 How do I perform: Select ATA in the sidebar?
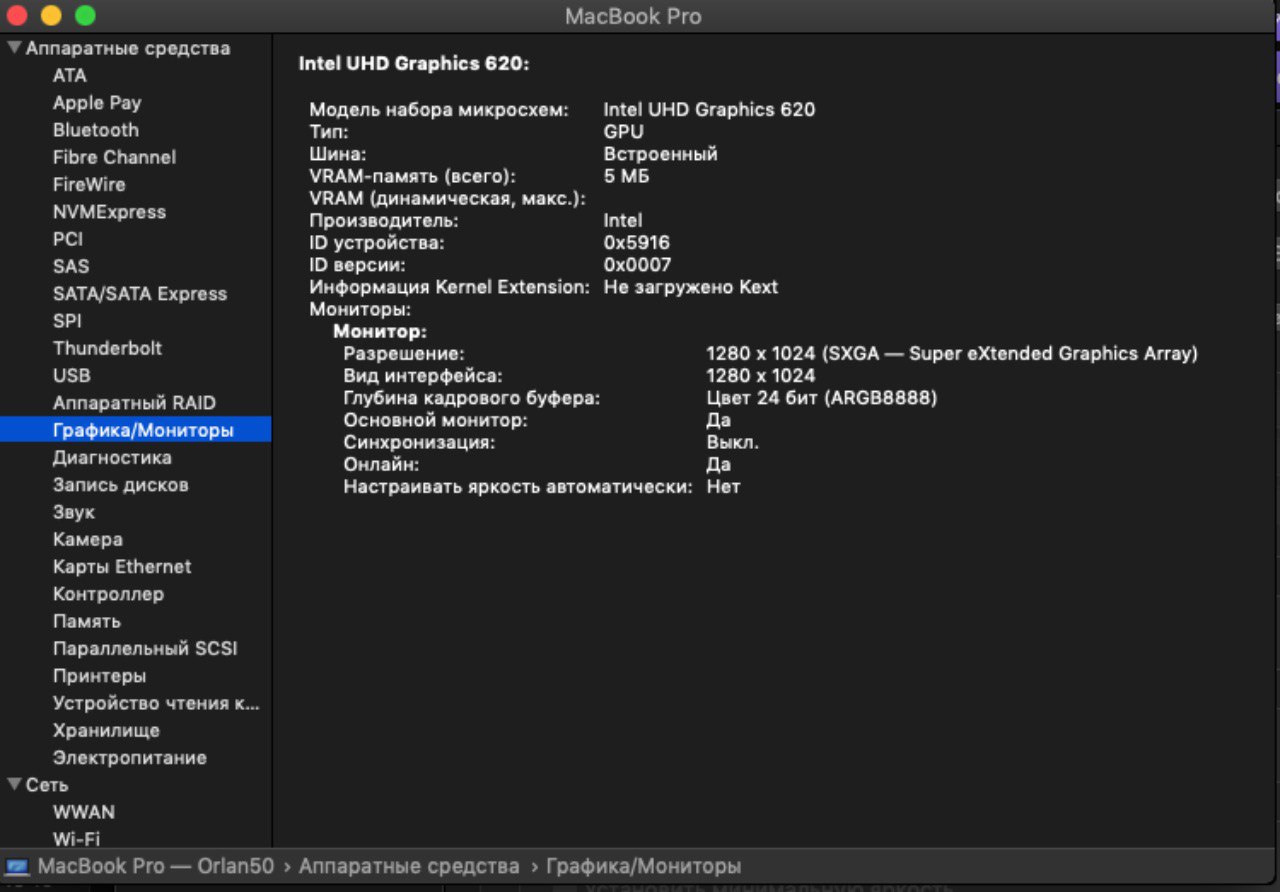click(x=70, y=76)
